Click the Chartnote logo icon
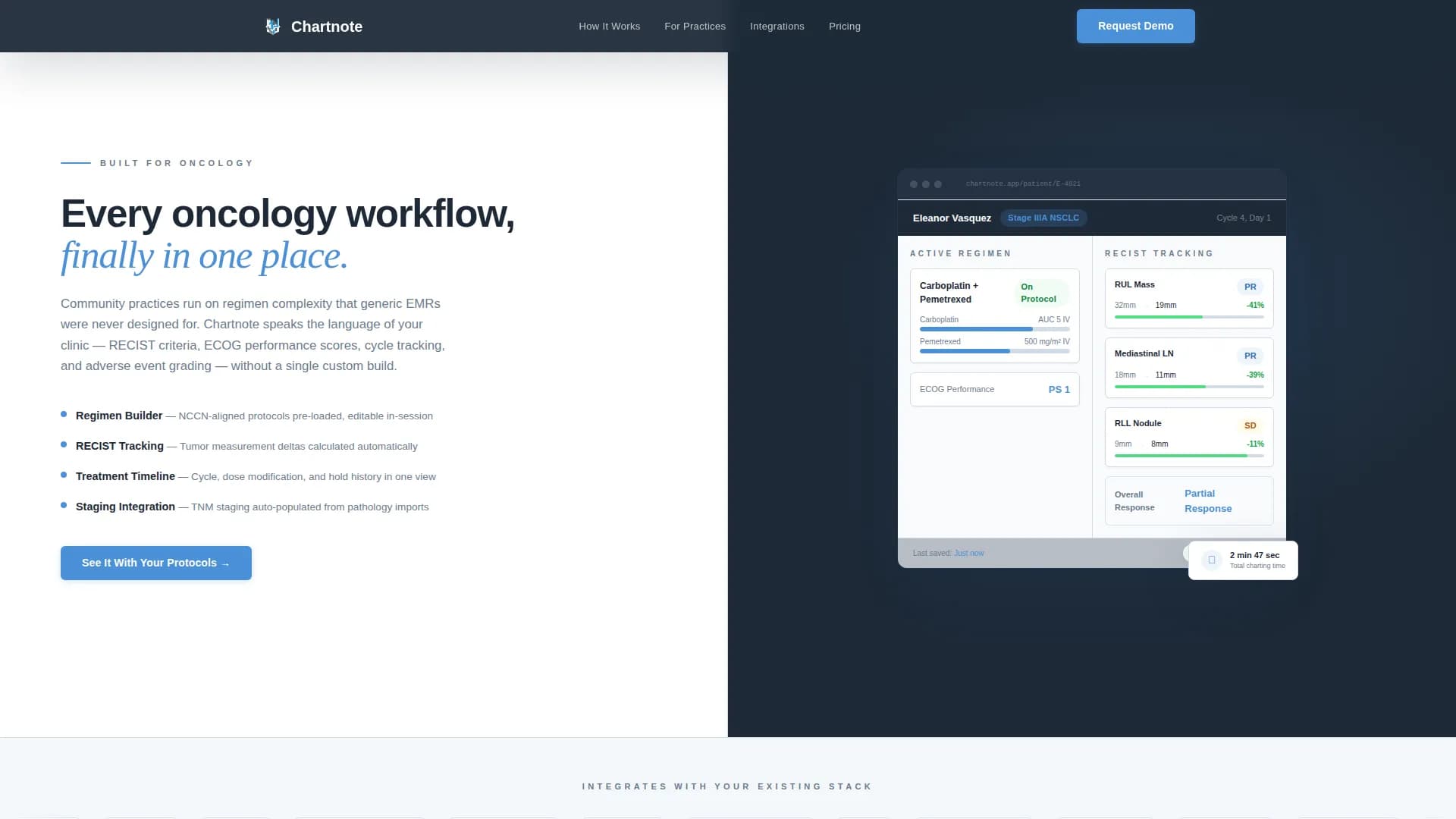The width and height of the screenshot is (1456, 819). 273,27
